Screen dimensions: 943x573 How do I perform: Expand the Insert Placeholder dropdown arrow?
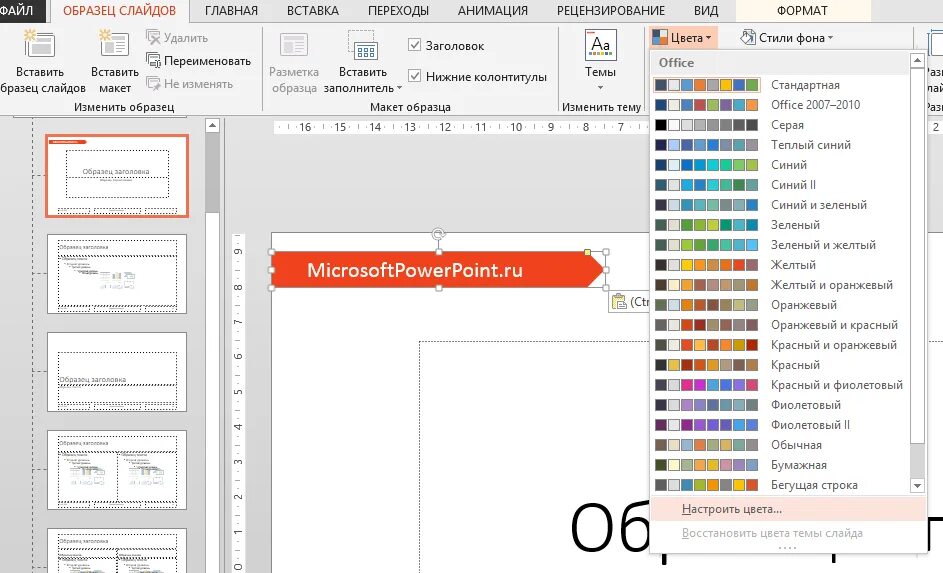pos(399,88)
